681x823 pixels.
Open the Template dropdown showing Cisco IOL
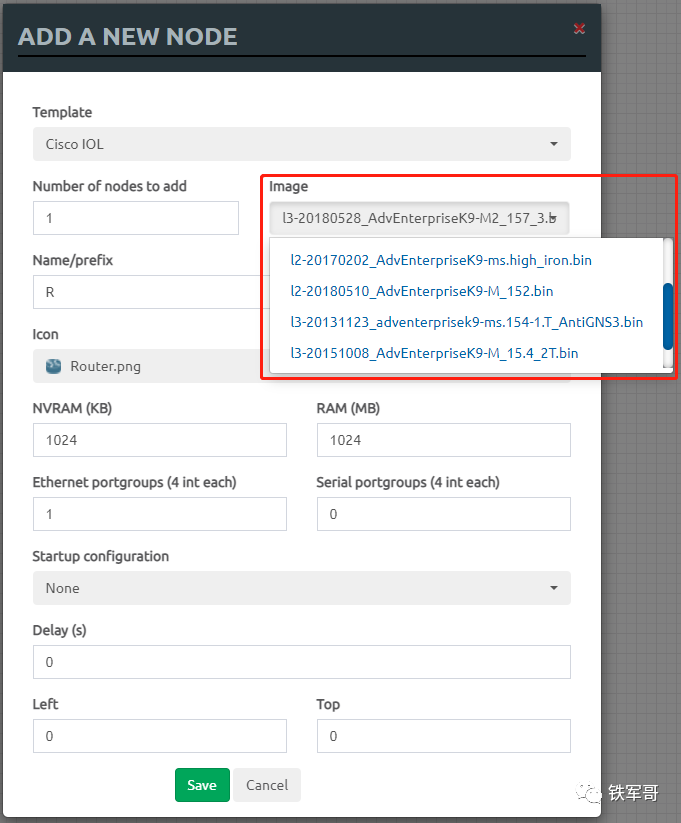301,144
